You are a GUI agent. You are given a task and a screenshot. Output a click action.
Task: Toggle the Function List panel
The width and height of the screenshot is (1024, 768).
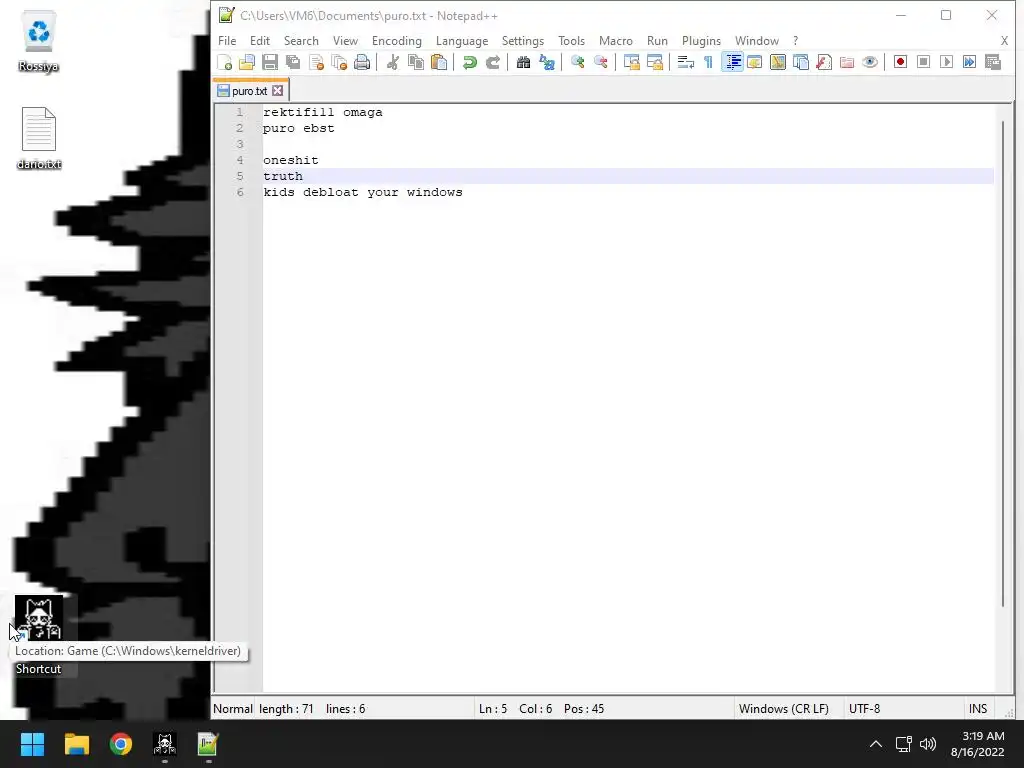pyautogui.click(x=824, y=62)
